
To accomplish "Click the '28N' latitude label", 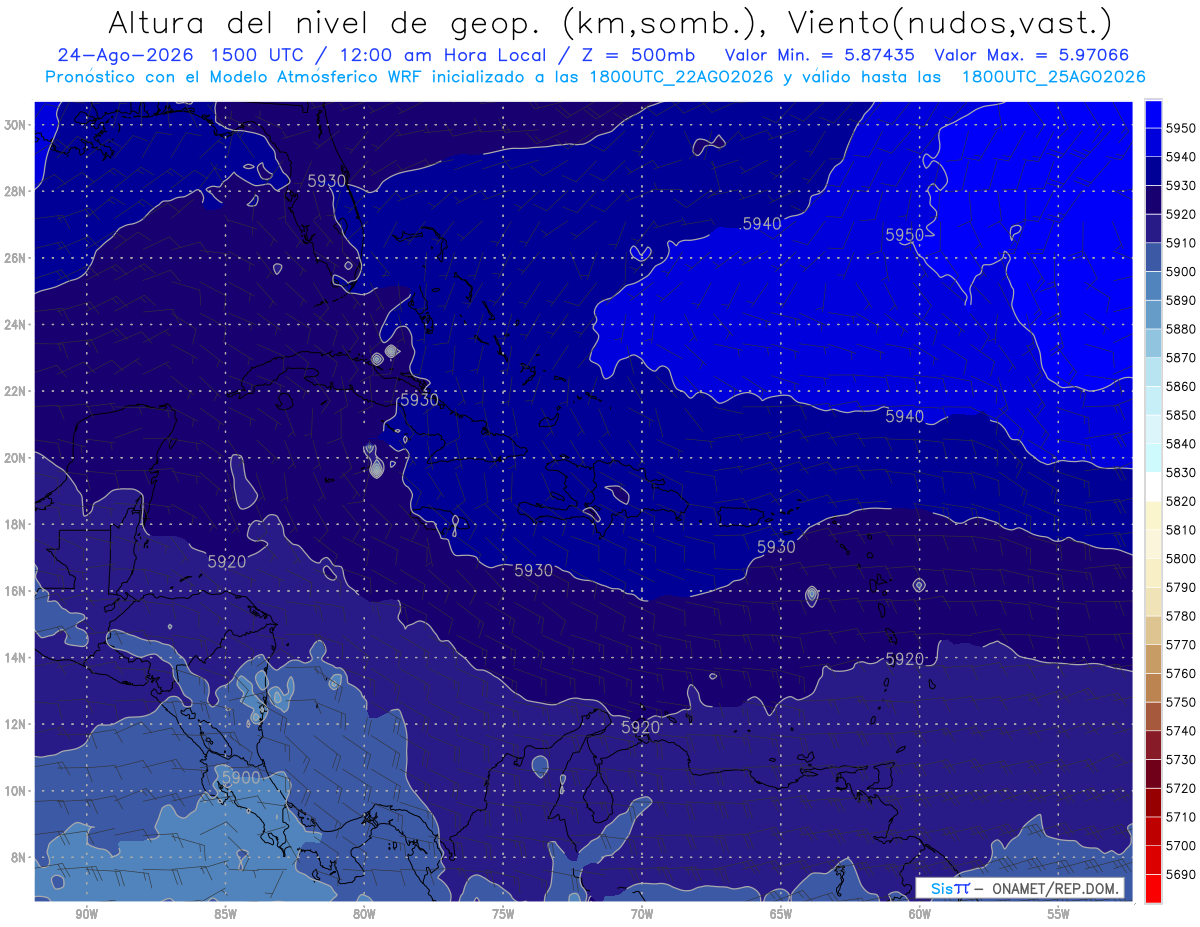I will pos(15,191).
